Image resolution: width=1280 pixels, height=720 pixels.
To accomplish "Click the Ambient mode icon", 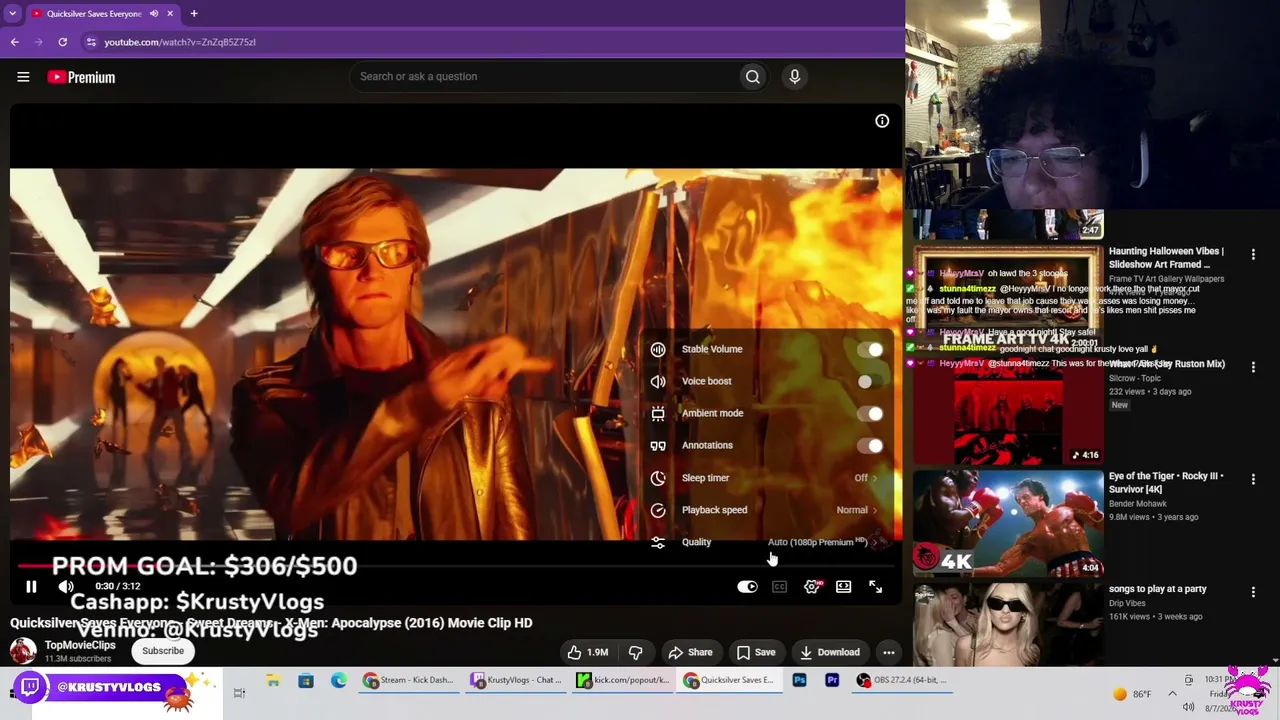I will coord(658,413).
